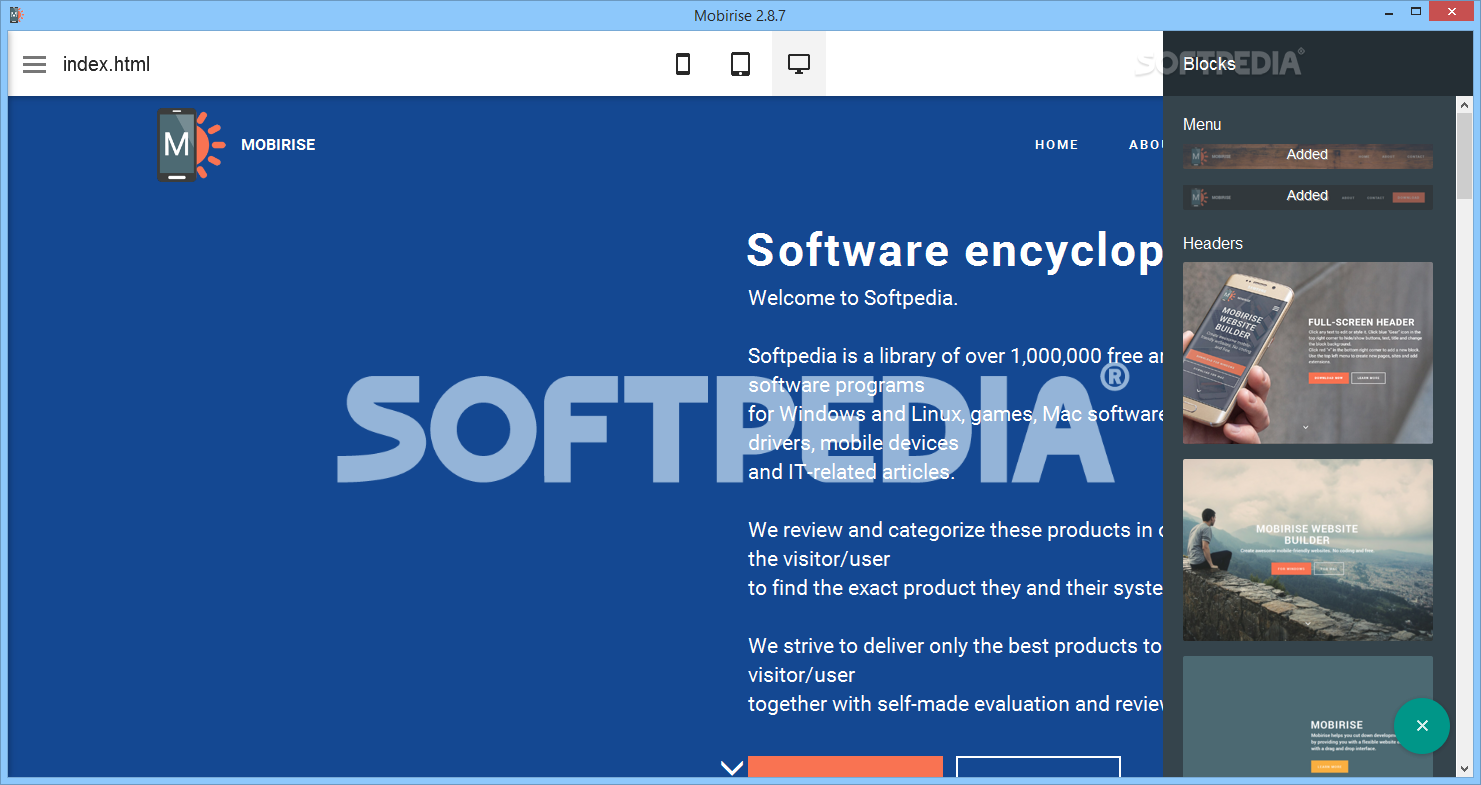
Task: Click the orange button in the header block
Action: [x=845, y=767]
